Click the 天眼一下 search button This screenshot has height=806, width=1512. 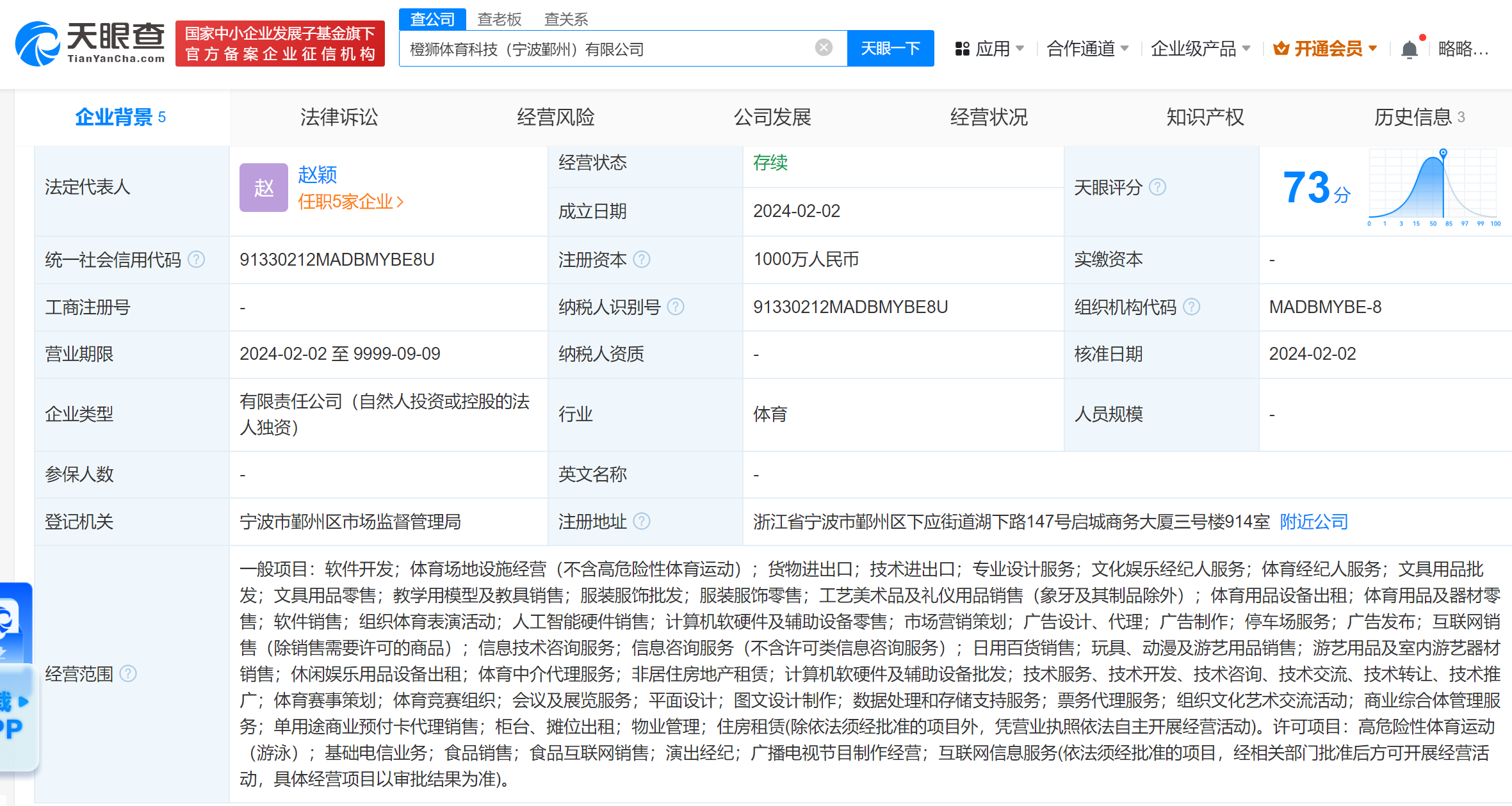click(x=890, y=48)
